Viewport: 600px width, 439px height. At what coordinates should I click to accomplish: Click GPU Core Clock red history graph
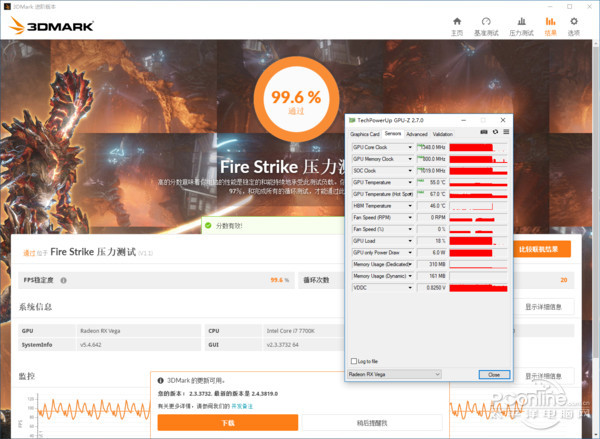(x=478, y=147)
